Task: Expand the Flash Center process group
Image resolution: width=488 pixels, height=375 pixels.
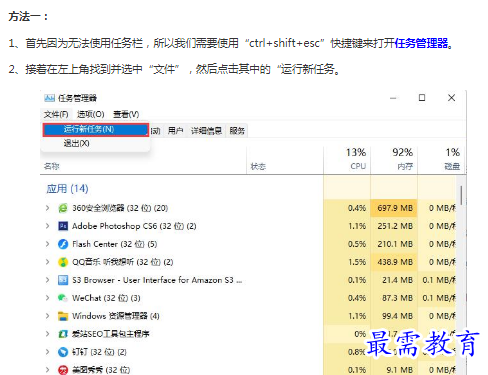Action: (x=47, y=244)
